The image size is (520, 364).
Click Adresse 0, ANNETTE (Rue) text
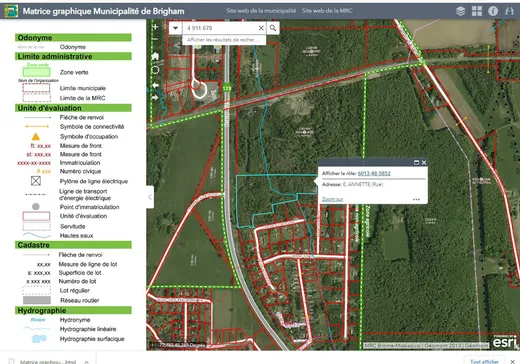click(x=352, y=184)
